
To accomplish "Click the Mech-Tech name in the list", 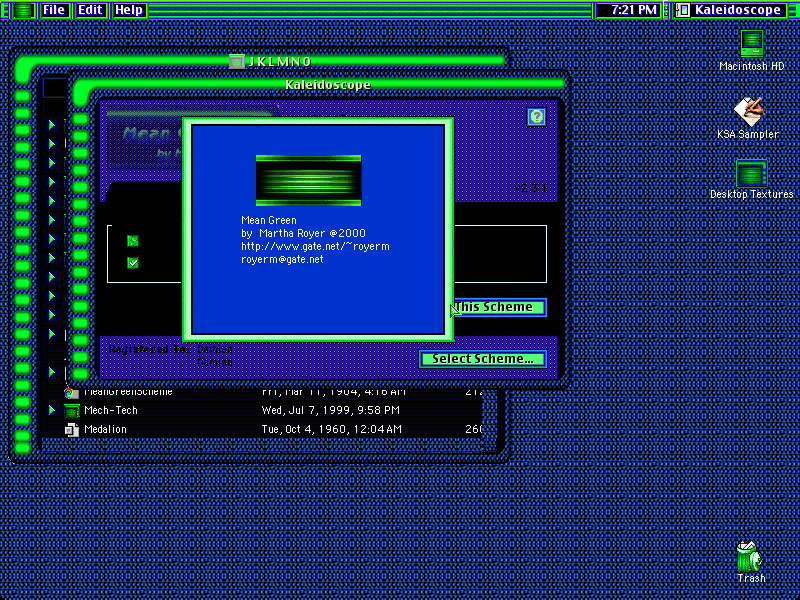I will click(x=111, y=410).
